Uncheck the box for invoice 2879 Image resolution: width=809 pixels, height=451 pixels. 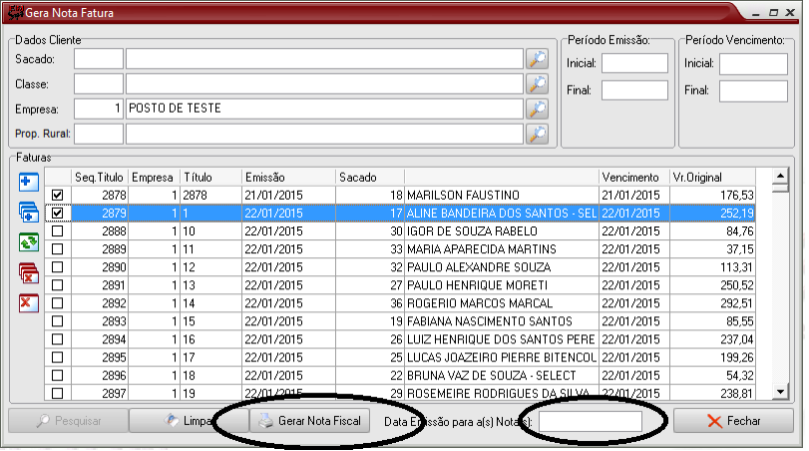pos(57,213)
